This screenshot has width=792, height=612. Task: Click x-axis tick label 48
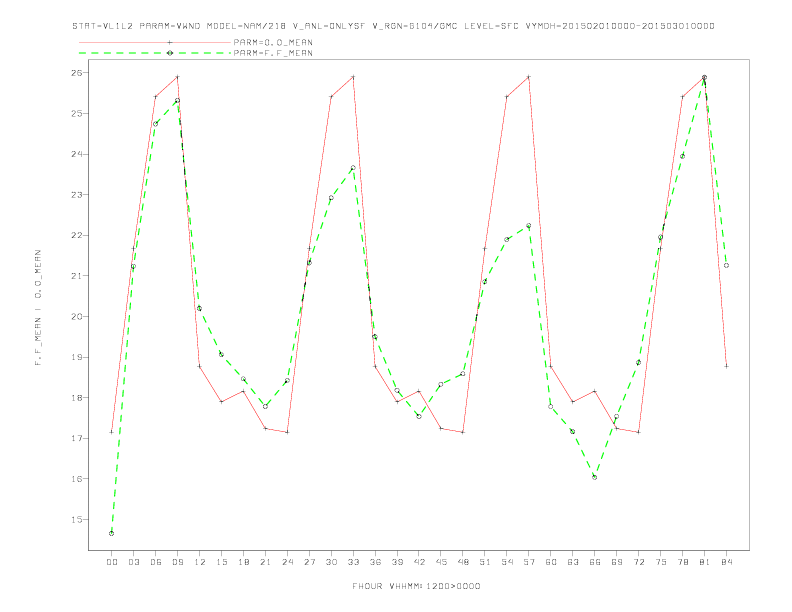point(463,562)
